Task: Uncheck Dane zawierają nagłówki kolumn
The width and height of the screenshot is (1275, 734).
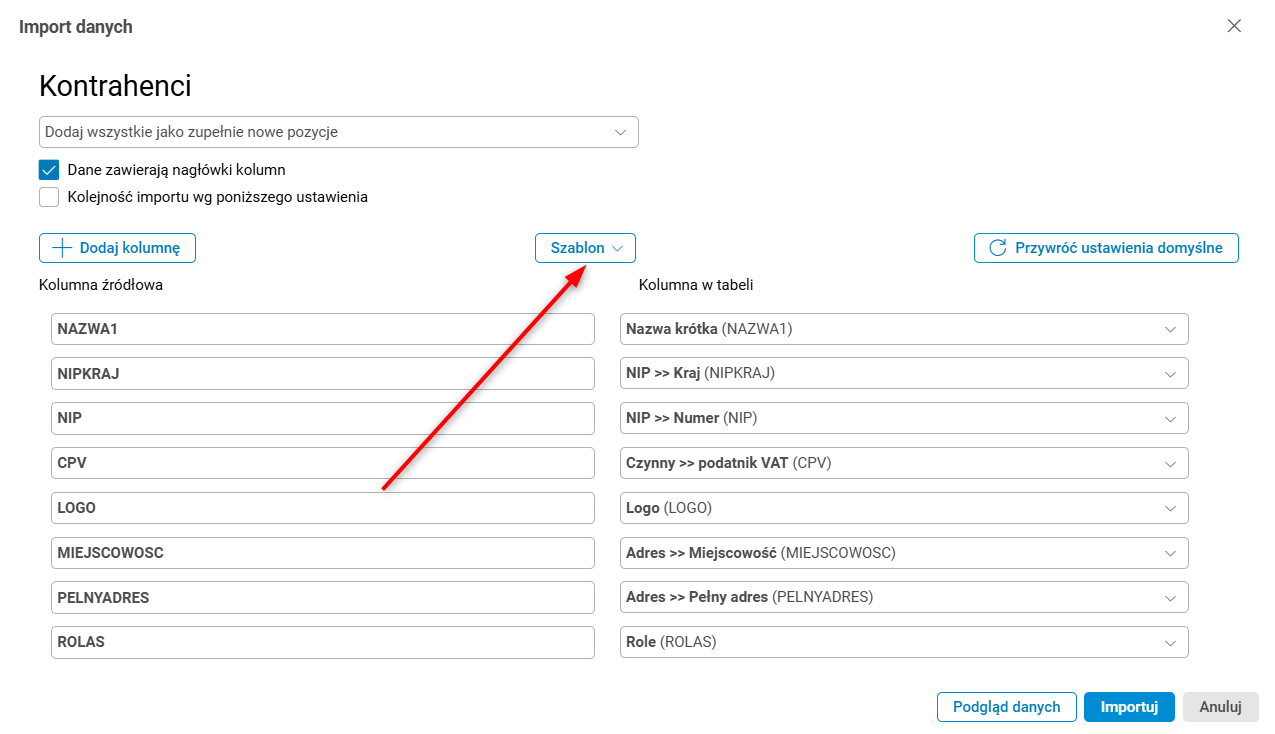Action: click(49, 170)
